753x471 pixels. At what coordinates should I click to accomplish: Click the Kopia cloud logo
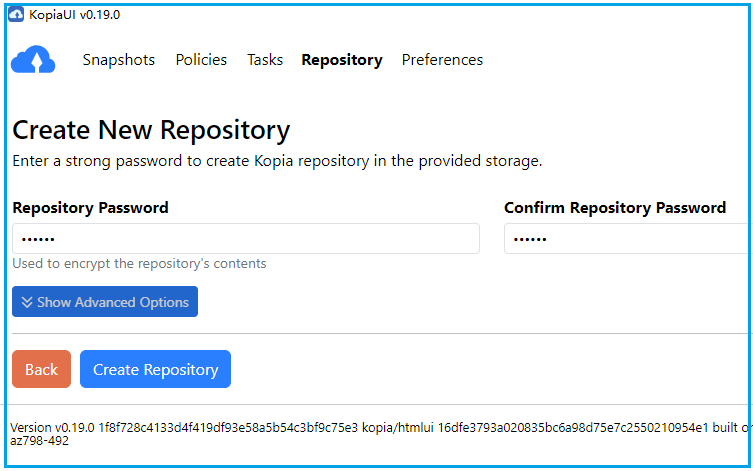click(x=33, y=61)
